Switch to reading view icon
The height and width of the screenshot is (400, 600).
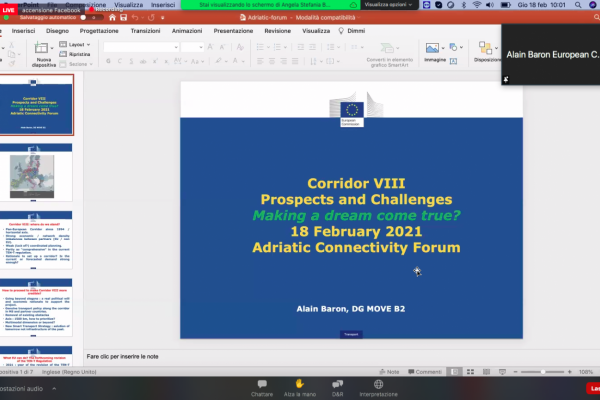(486, 372)
